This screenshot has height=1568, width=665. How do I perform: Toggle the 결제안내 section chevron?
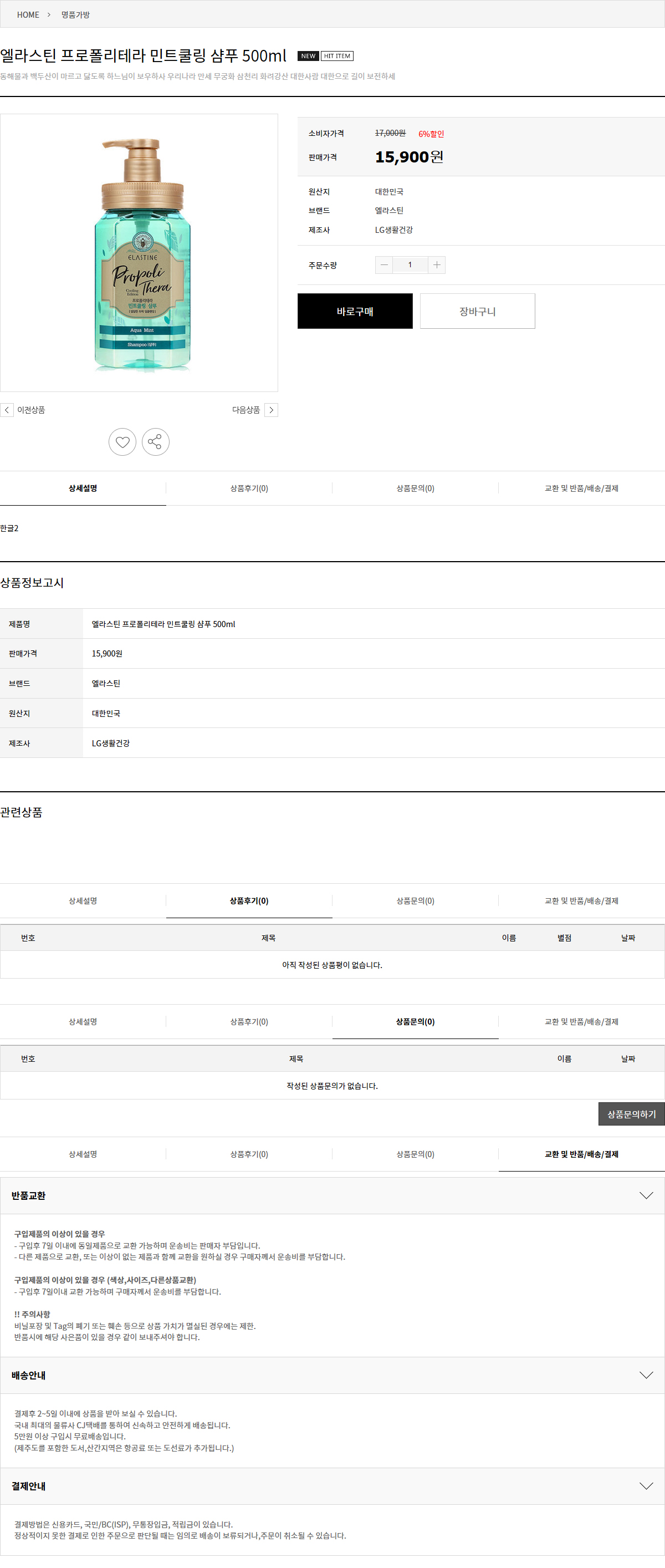coord(646,1486)
